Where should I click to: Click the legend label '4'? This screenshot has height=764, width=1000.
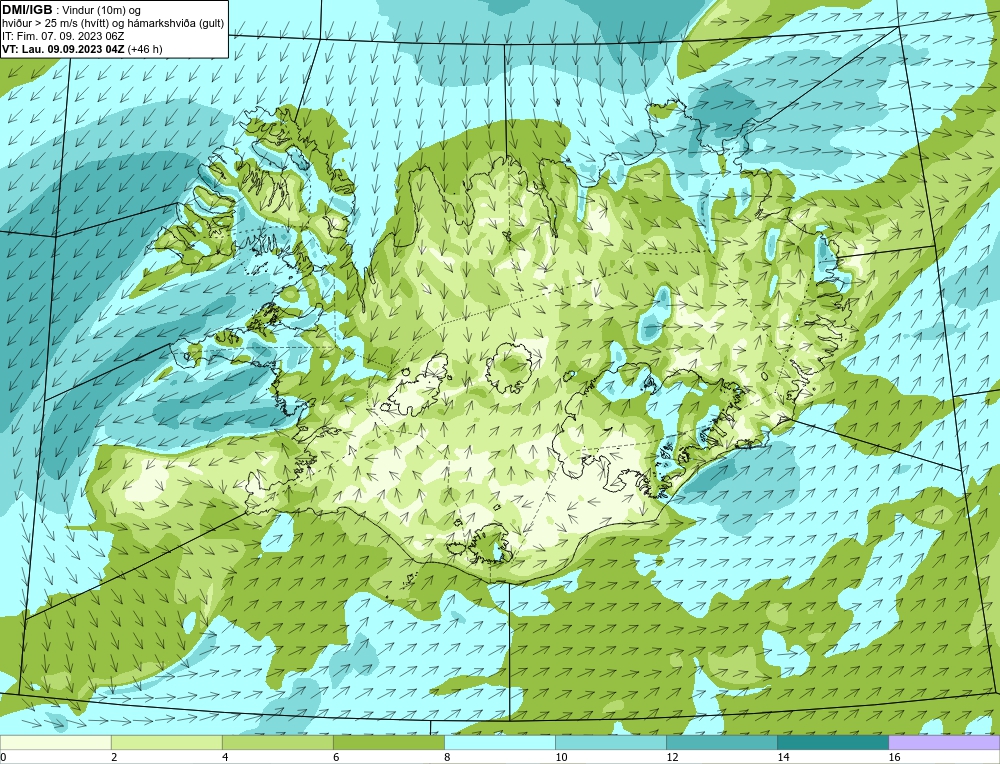pos(225,757)
